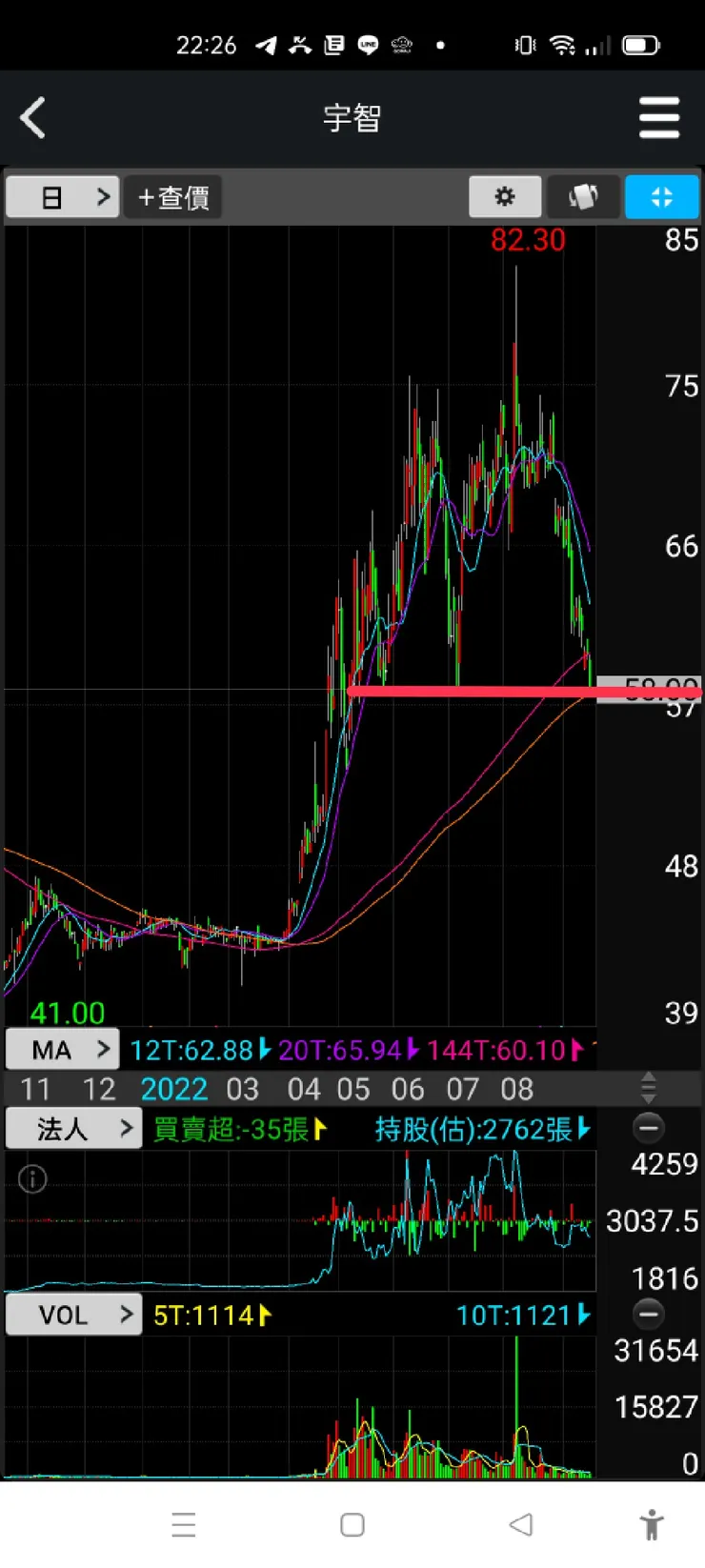The image size is (705, 1568).
Task: Tap the 82.30 high price label
Action: pyautogui.click(x=528, y=240)
